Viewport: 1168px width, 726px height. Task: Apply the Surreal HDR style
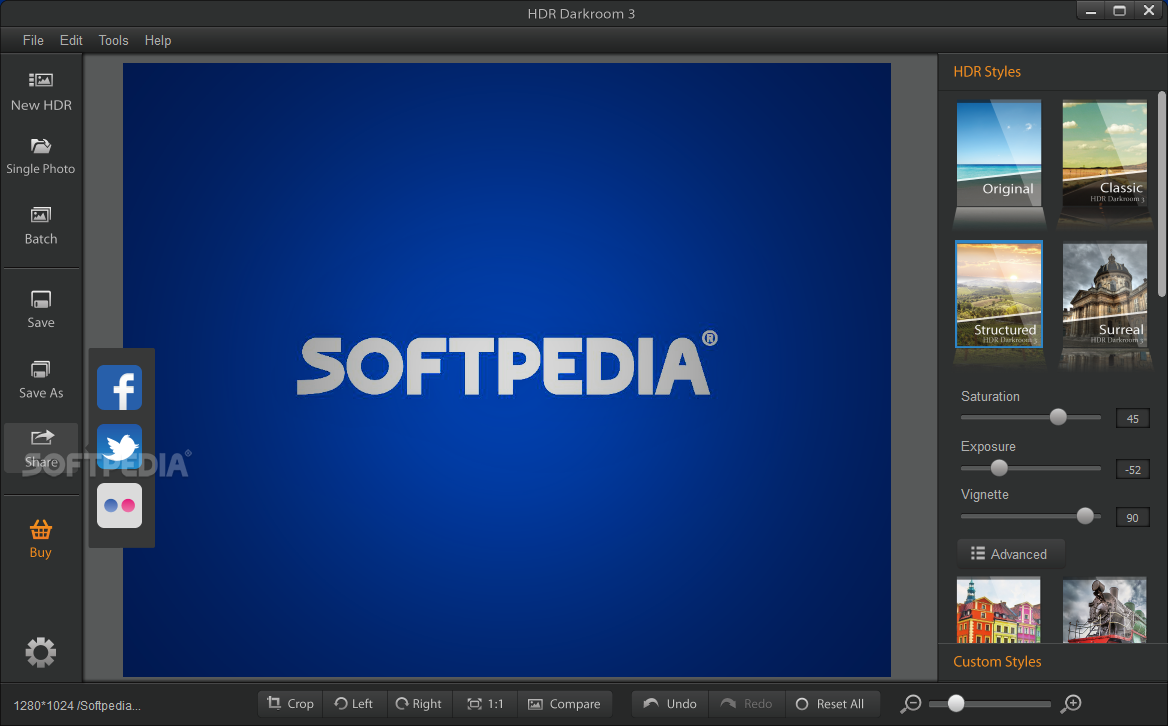pos(1105,294)
